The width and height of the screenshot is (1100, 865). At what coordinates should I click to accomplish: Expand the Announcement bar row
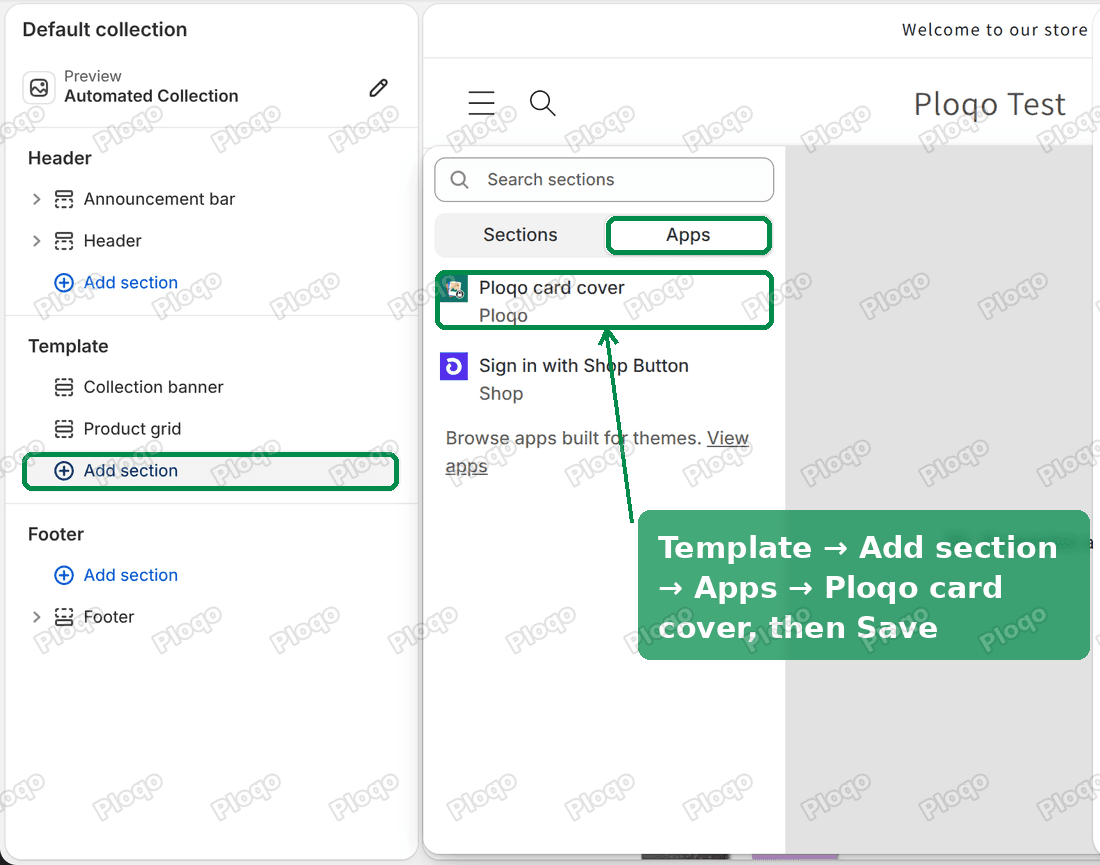36,199
